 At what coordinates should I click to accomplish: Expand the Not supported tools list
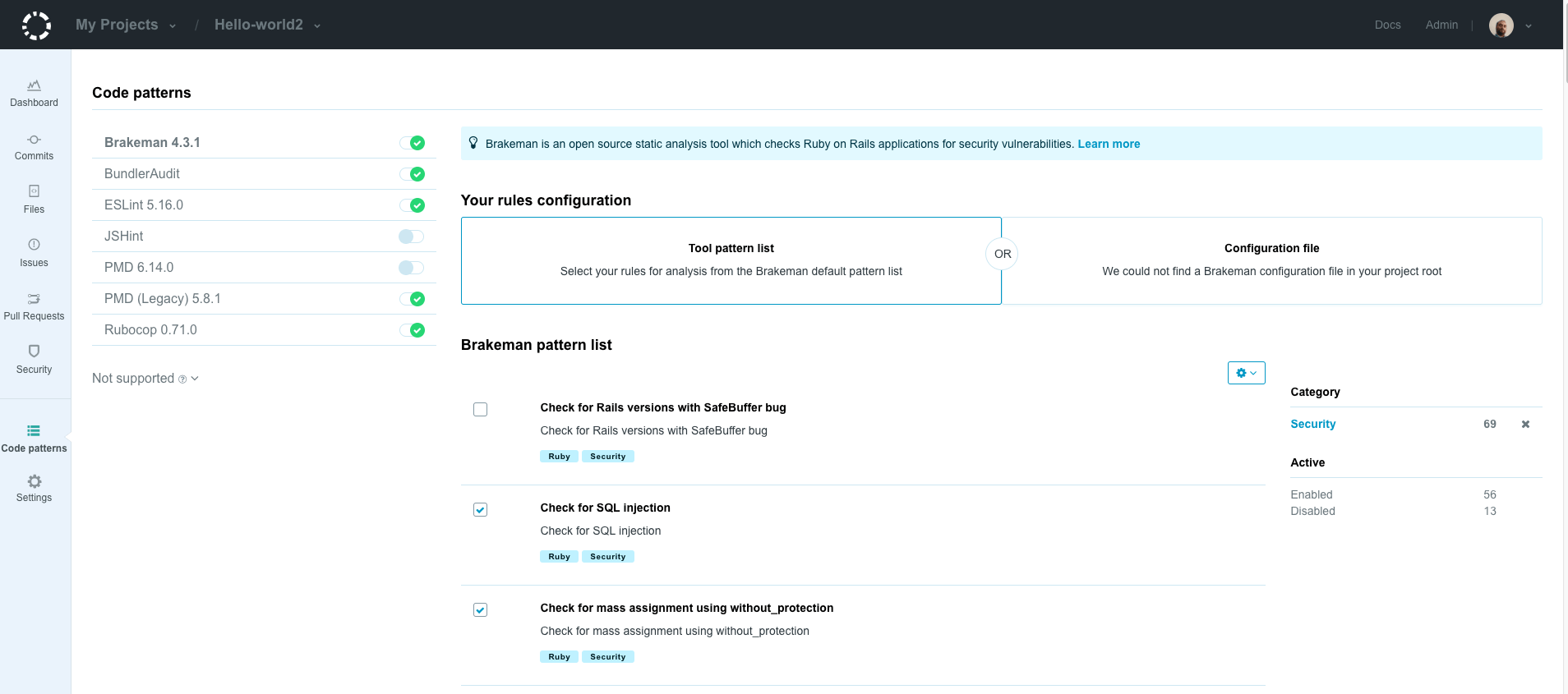pyautogui.click(x=145, y=379)
